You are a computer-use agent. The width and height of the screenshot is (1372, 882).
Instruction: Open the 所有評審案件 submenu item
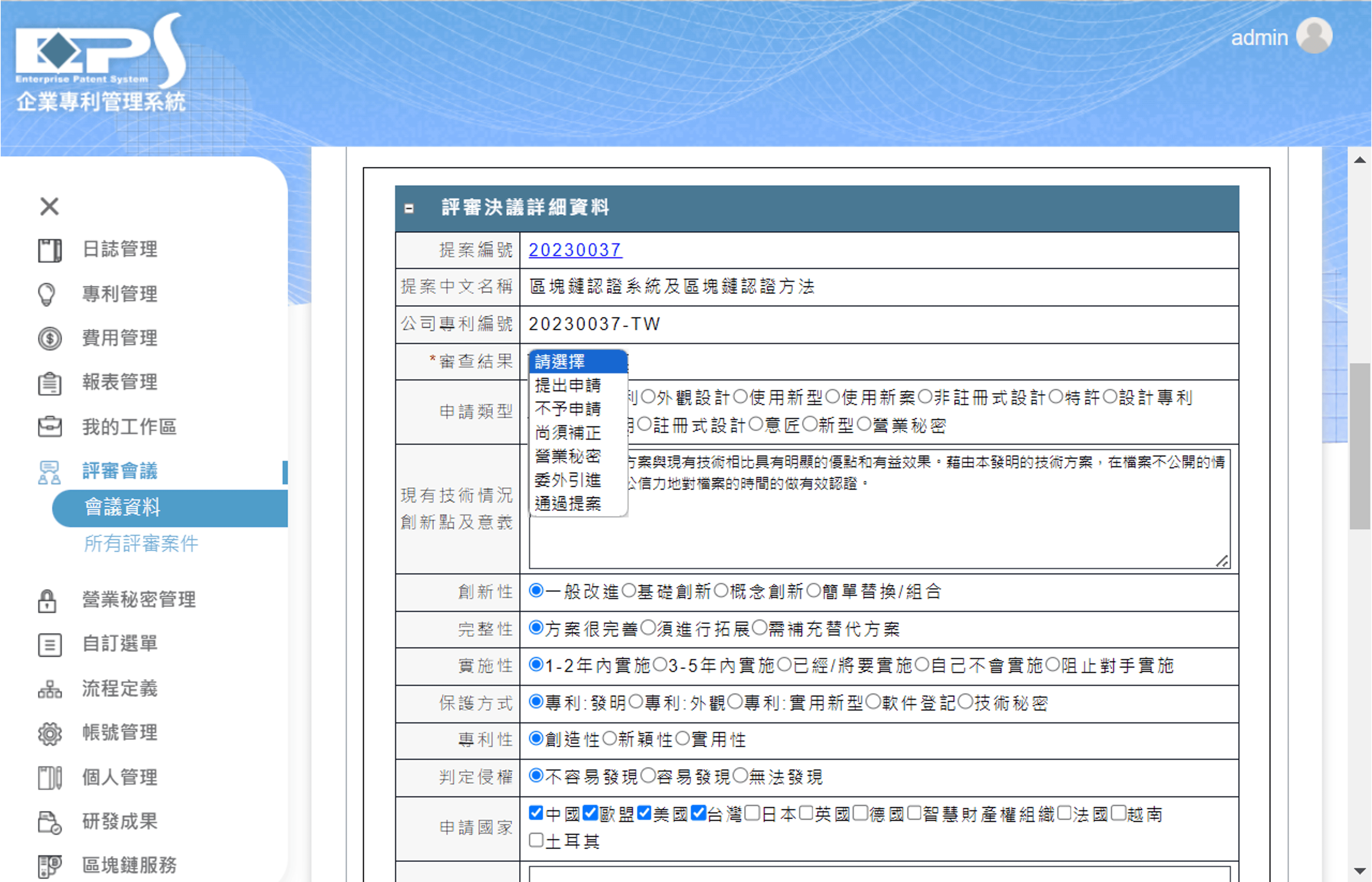(141, 543)
